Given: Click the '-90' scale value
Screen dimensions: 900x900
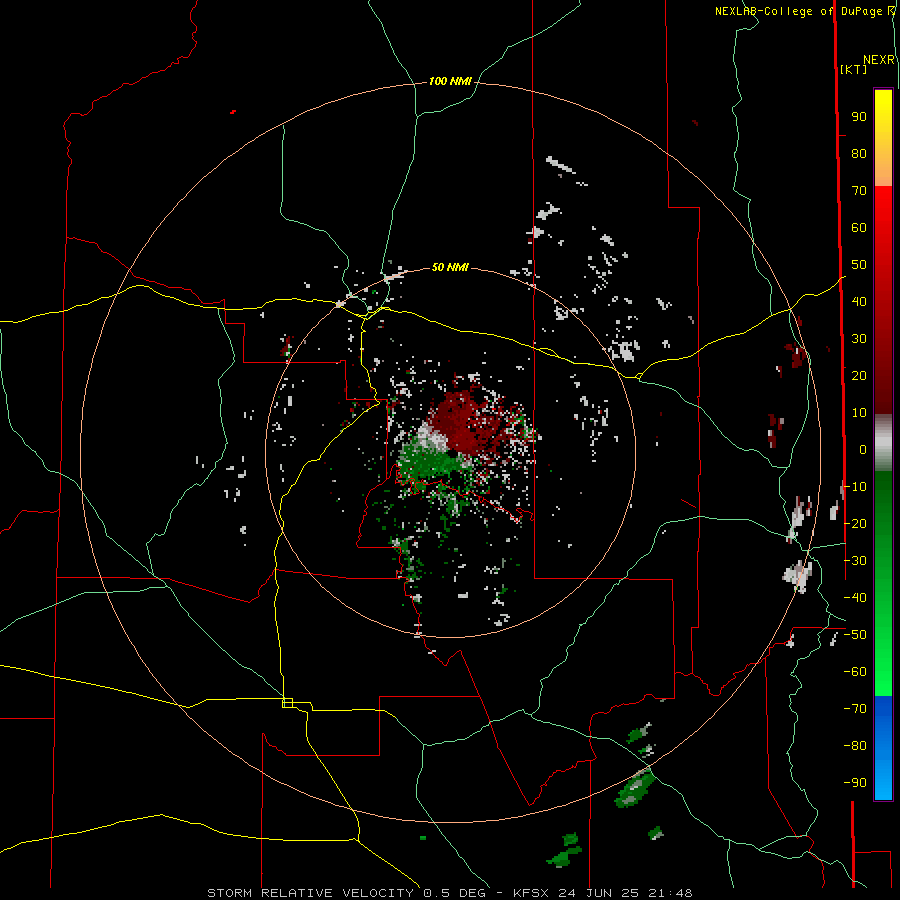Looking at the screenshot, I should tap(855, 783).
